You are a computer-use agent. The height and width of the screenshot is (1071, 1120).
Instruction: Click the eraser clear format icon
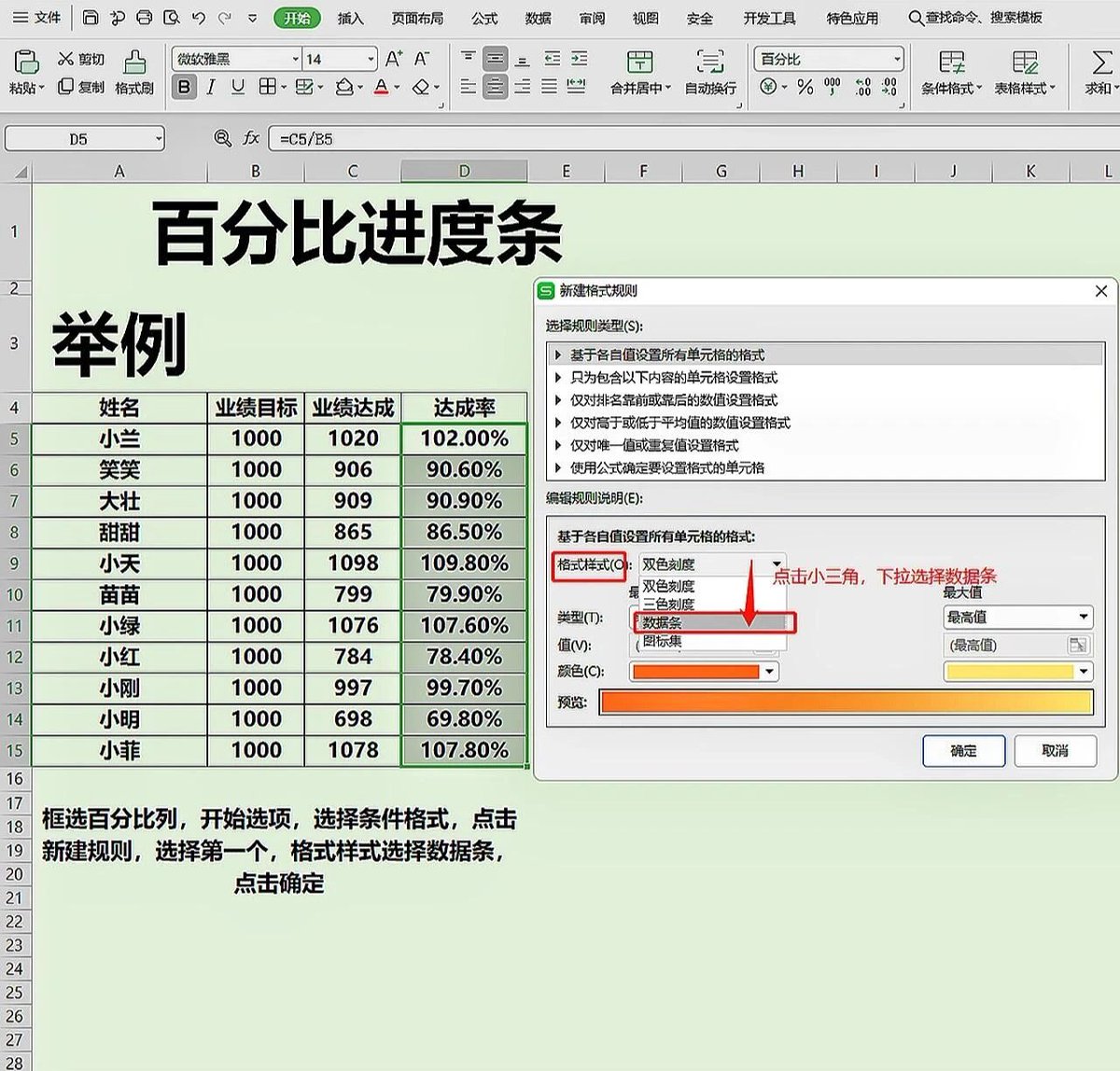coord(421,87)
